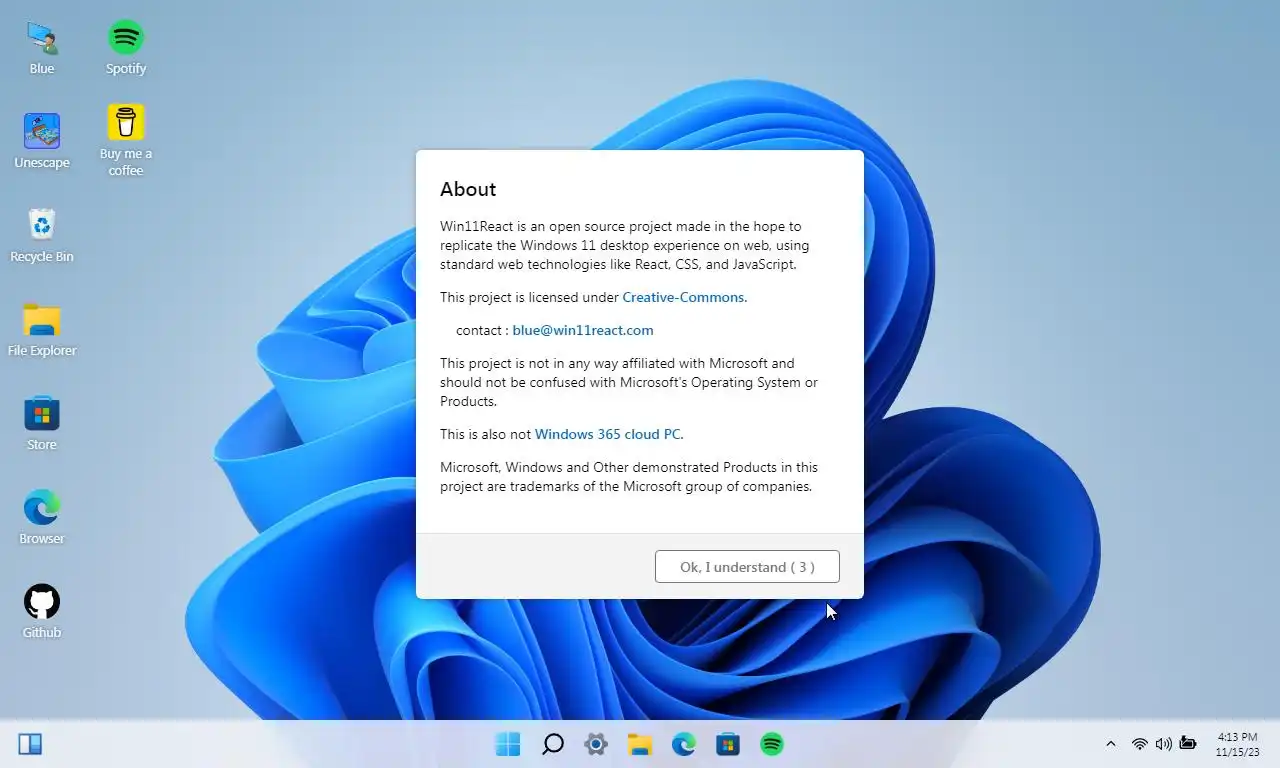Select the Recycle Bin icon
1280x768 pixels.
42,235
